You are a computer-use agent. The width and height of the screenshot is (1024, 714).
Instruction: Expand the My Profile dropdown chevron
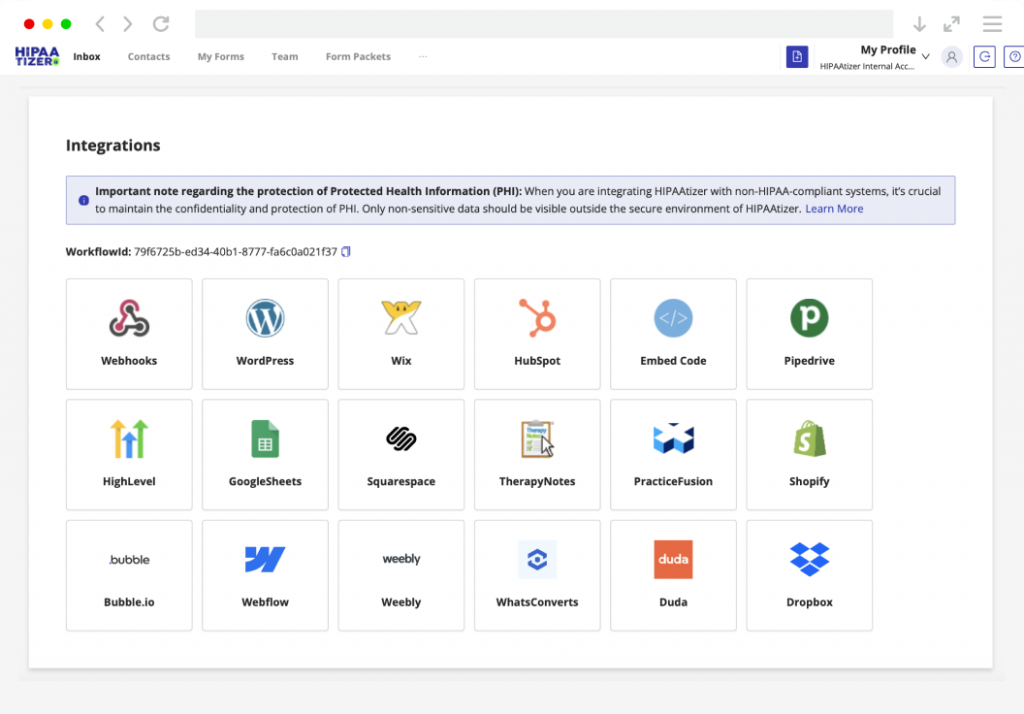click(925, 57)
